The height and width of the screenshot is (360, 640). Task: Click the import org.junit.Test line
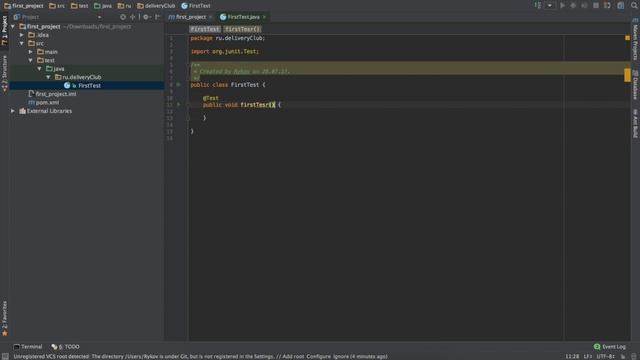pyautogui.click(x=224, y=51)
